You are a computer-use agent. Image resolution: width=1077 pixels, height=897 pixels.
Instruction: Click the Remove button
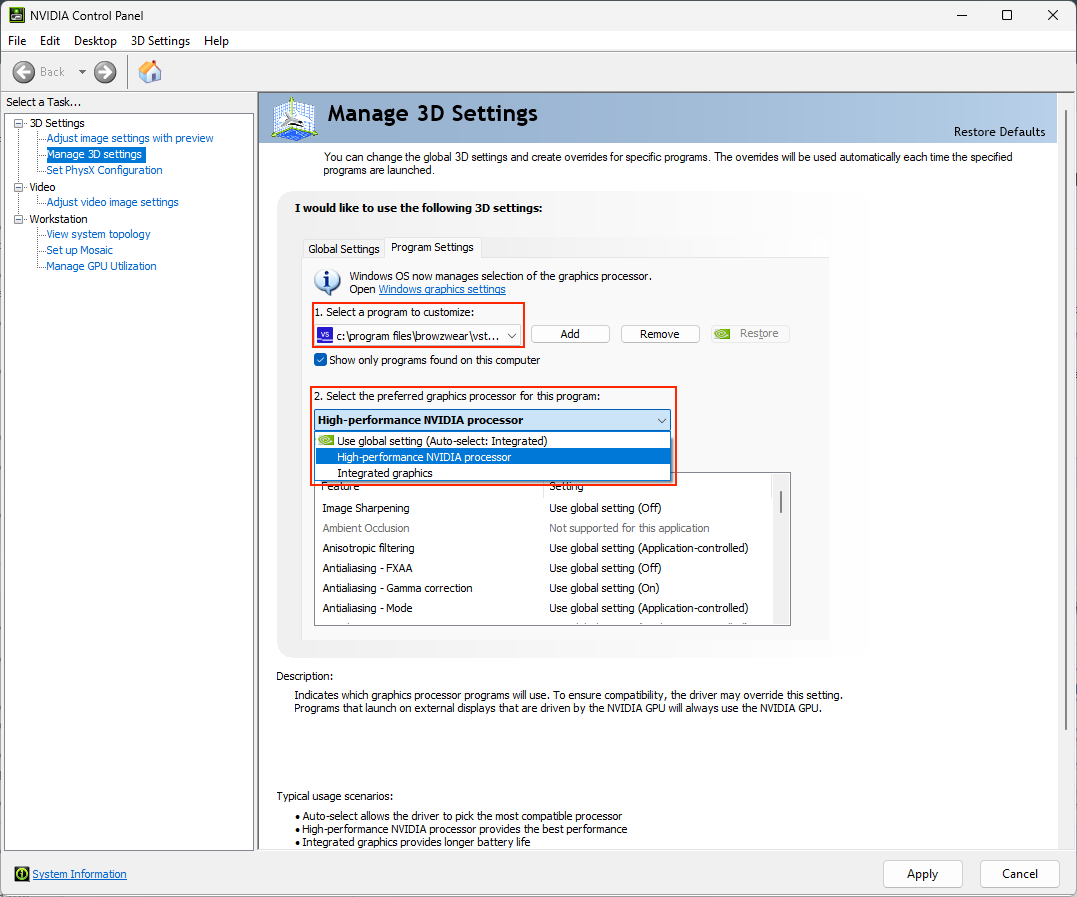click(x=660, y=334)
